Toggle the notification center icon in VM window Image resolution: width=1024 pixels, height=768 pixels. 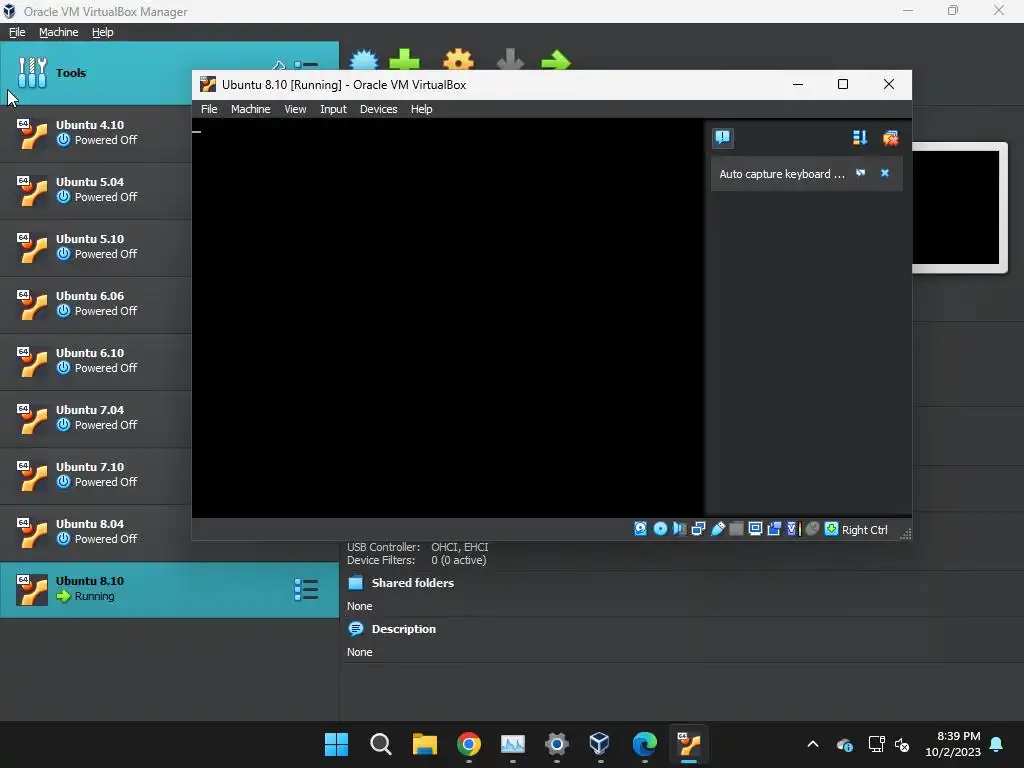722,138
